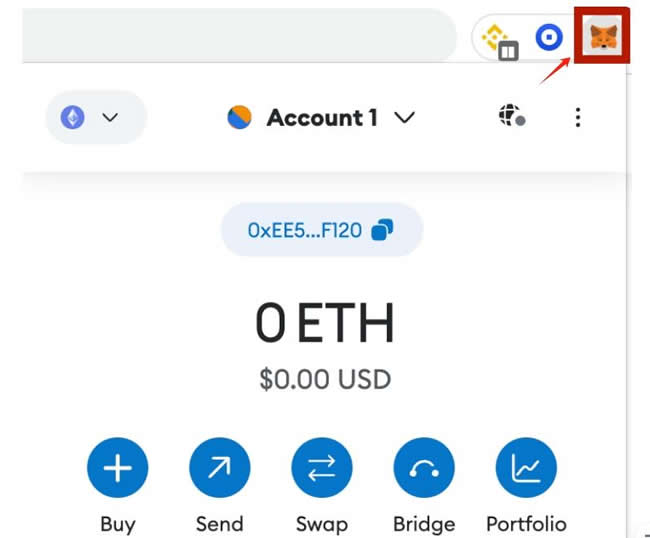Open the connected sites globe icon
This screenshot has height=538, width=650.
511,117
